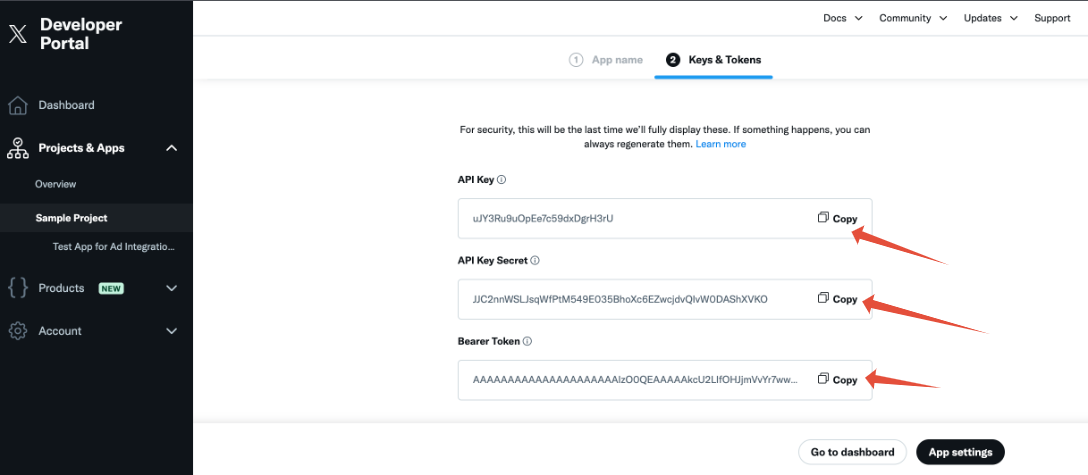1088x475 pixels.
Task: Click the info icon beside API Key
Action: [502, 180]
